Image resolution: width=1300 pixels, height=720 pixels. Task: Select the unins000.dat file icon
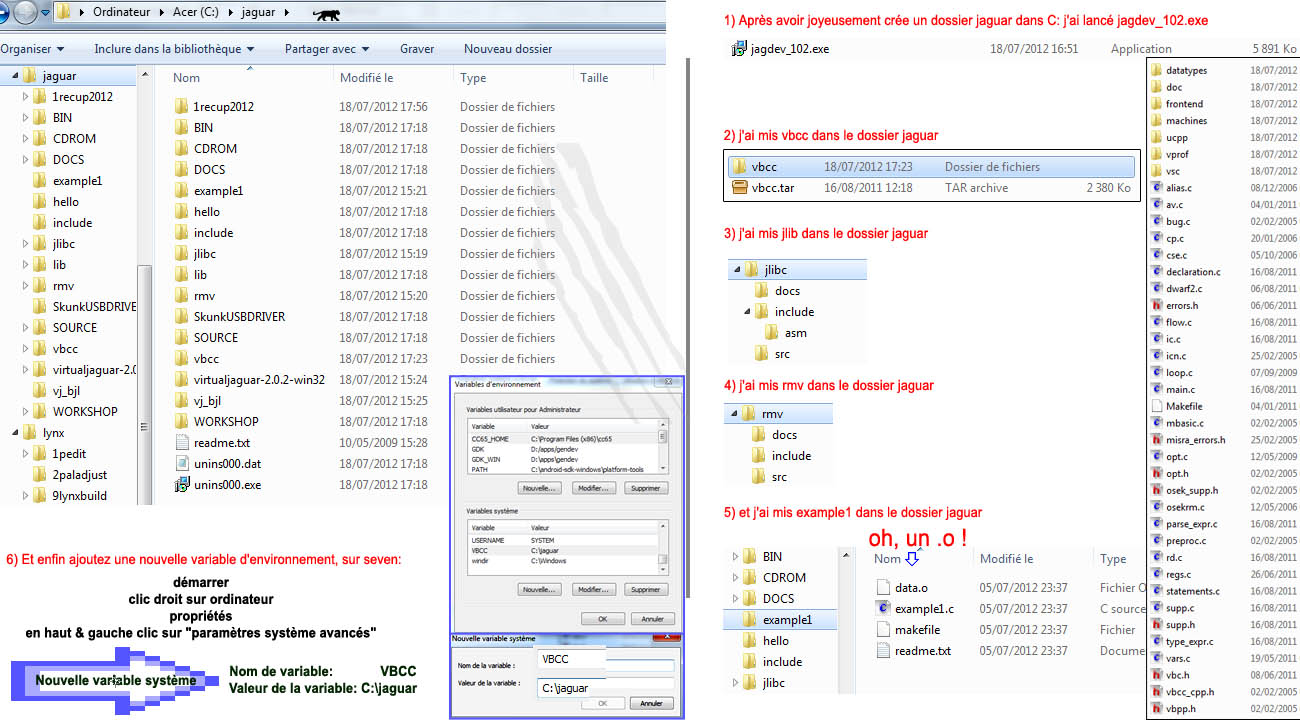click(181, 464)
